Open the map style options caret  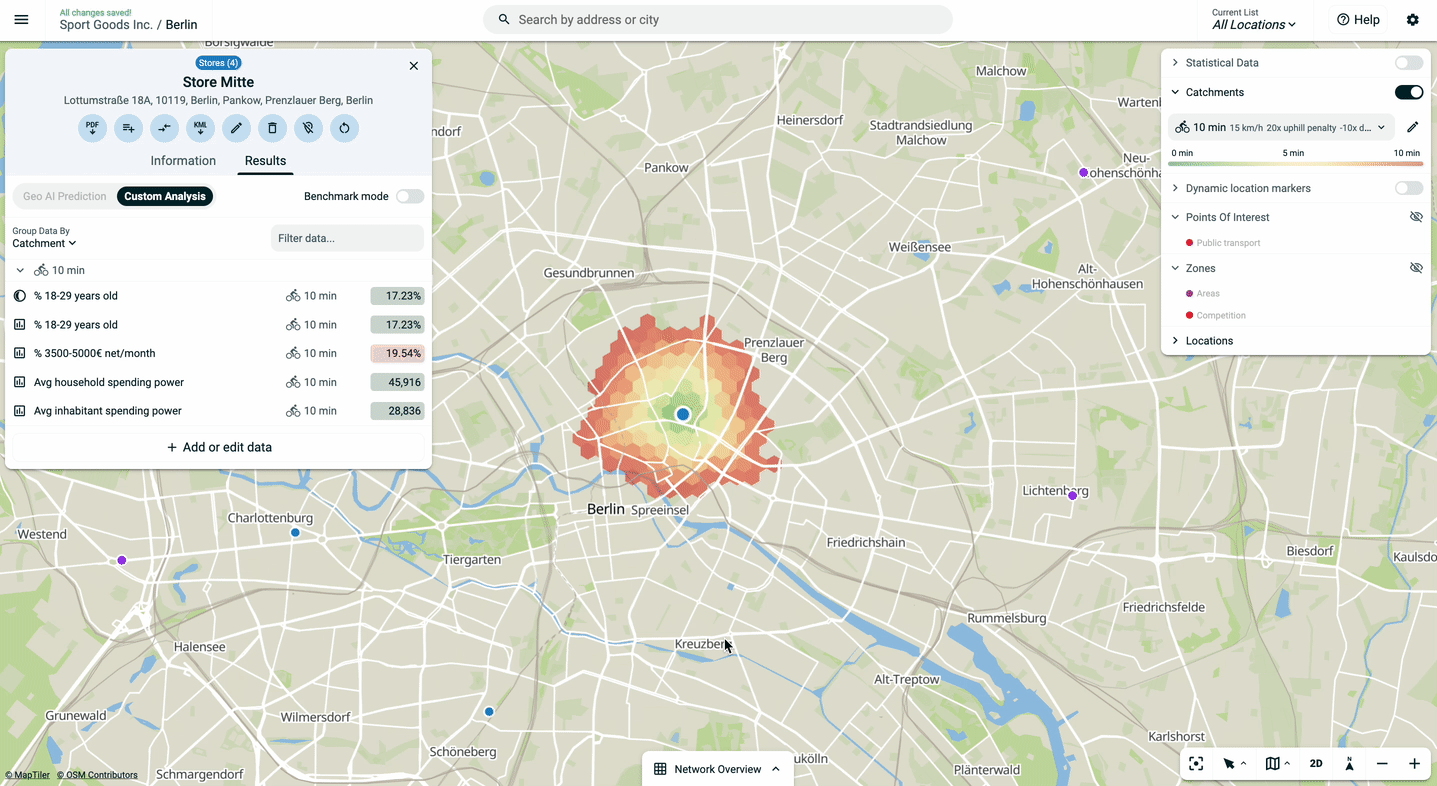click(x=1287, y=764)
